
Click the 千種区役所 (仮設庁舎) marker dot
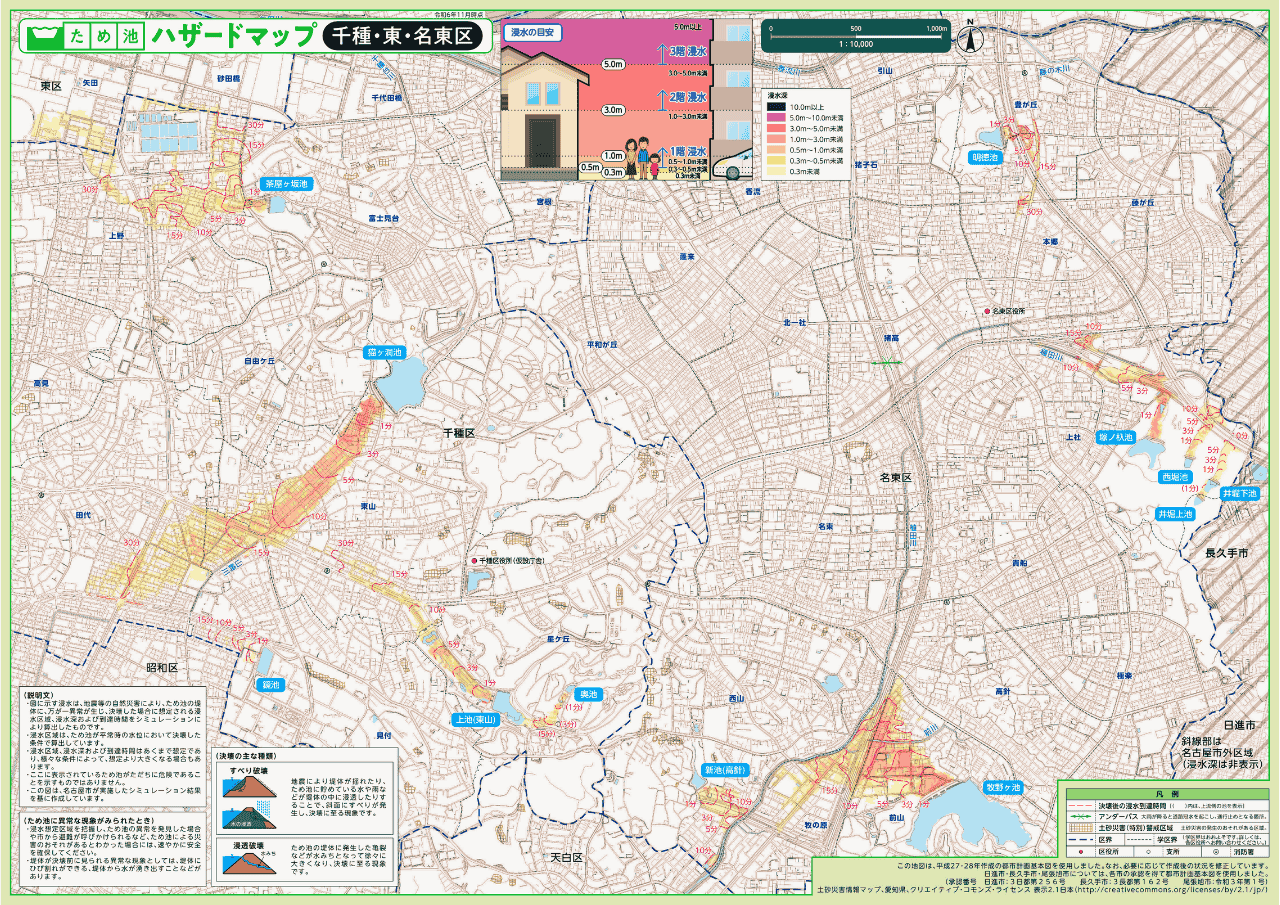pyautogui.click(x=474, y=562)
